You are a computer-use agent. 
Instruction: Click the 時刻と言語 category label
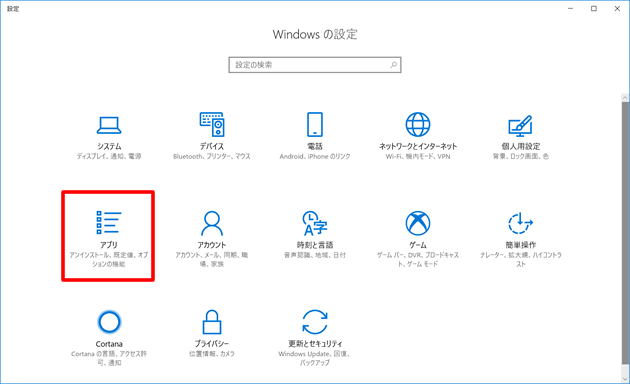tap(315, 245)
